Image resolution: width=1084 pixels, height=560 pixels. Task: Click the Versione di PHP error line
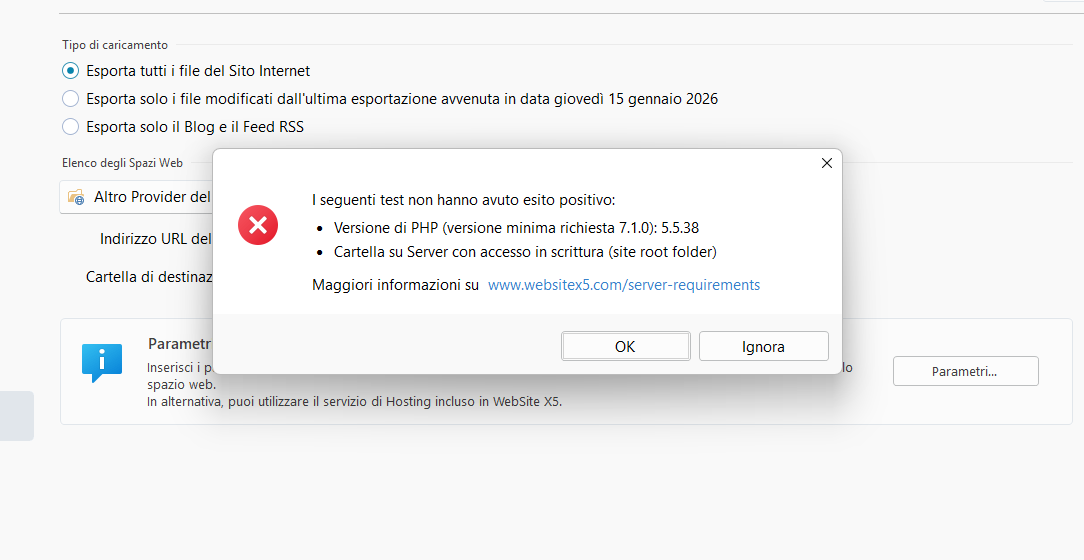pyautogui.click(x=516, y=227)
